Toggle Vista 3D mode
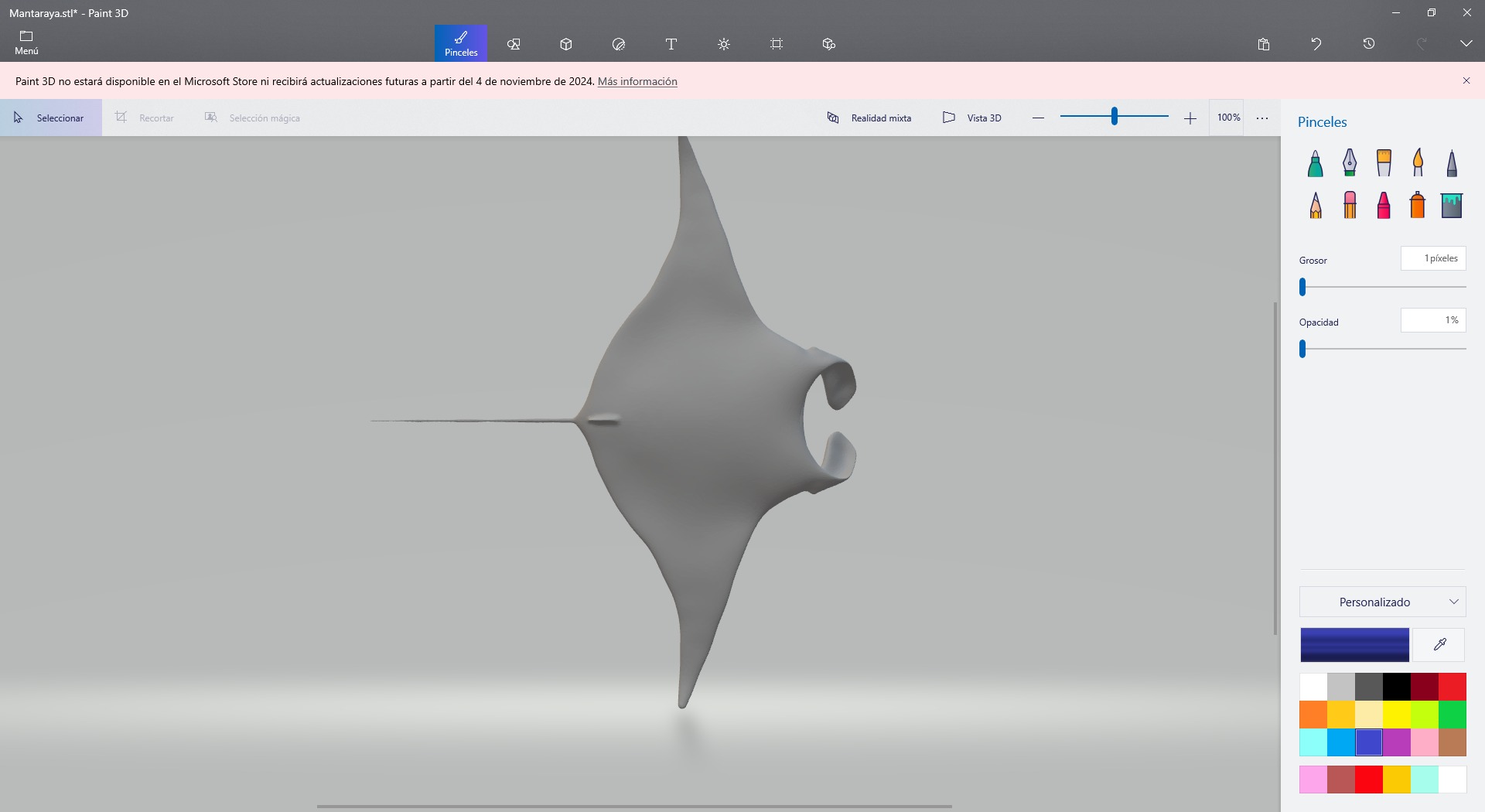Viewport: 1485px width, 812px height. (972, 118)
